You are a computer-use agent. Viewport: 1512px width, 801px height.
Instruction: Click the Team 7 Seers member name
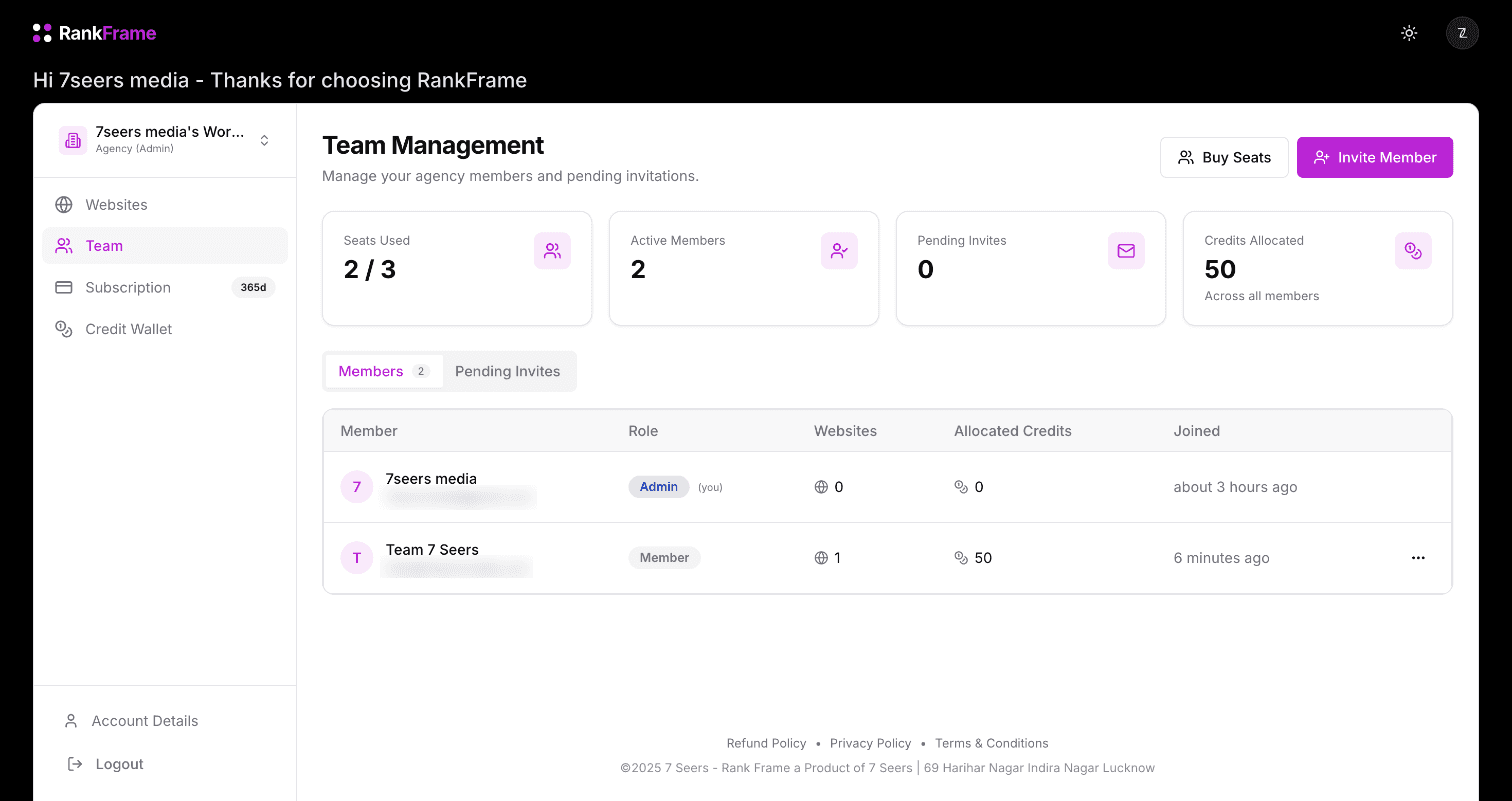432,550
